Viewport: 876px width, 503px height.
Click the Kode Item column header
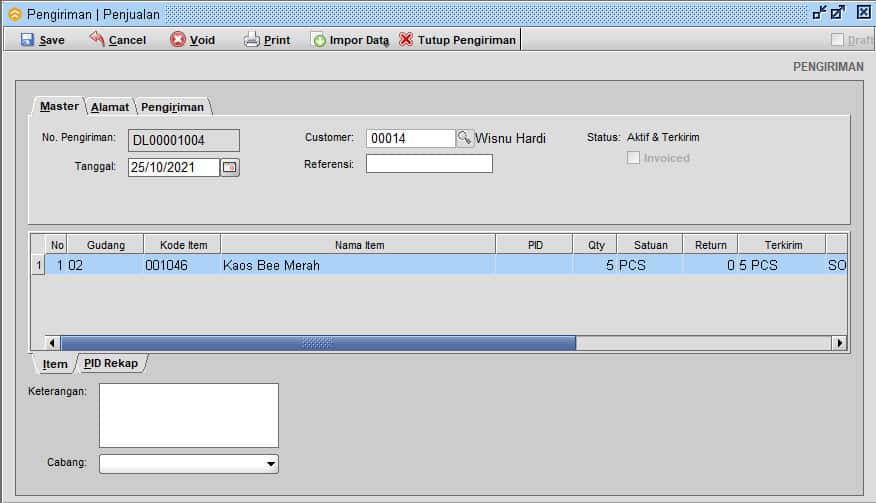[182, 245]
